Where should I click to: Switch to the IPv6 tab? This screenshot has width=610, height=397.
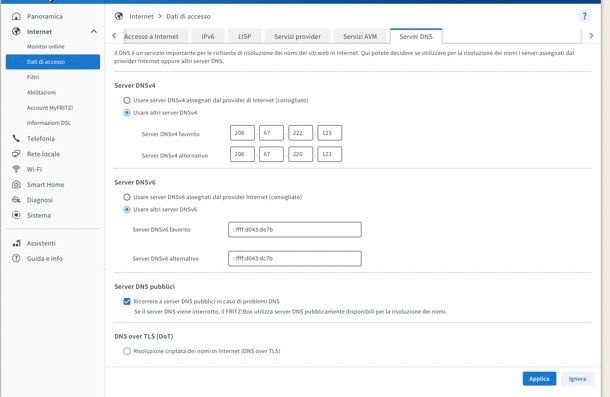click(x=208, y=36)
